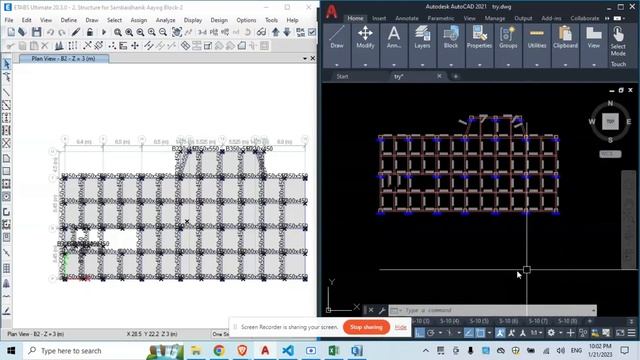The image size is (640, 360).
Task: Click Redo arrow in ETABS toolbar
Action: pos(62,32)
